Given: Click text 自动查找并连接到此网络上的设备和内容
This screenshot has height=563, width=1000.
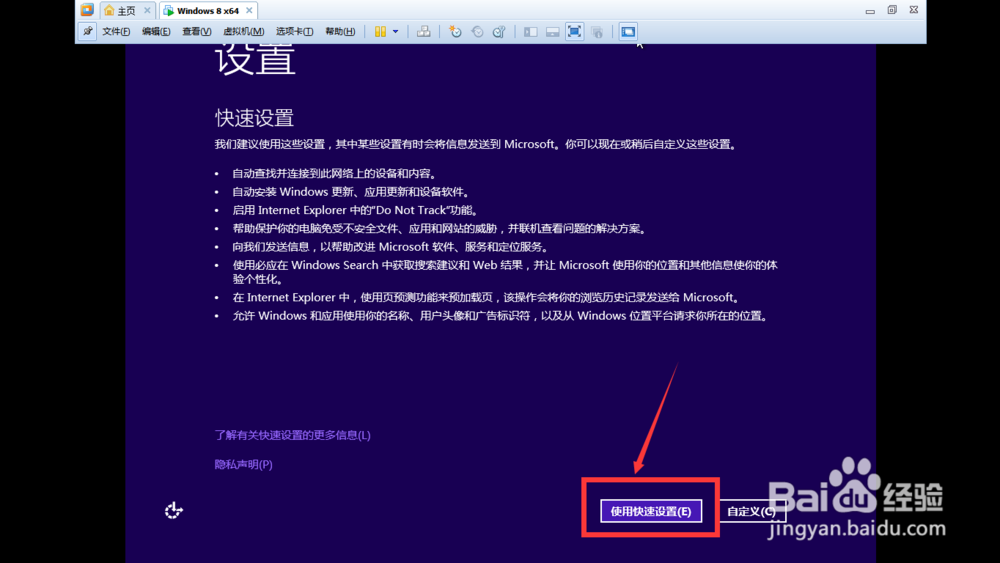Looking at the screenshot, I should [x=334, y=173].
